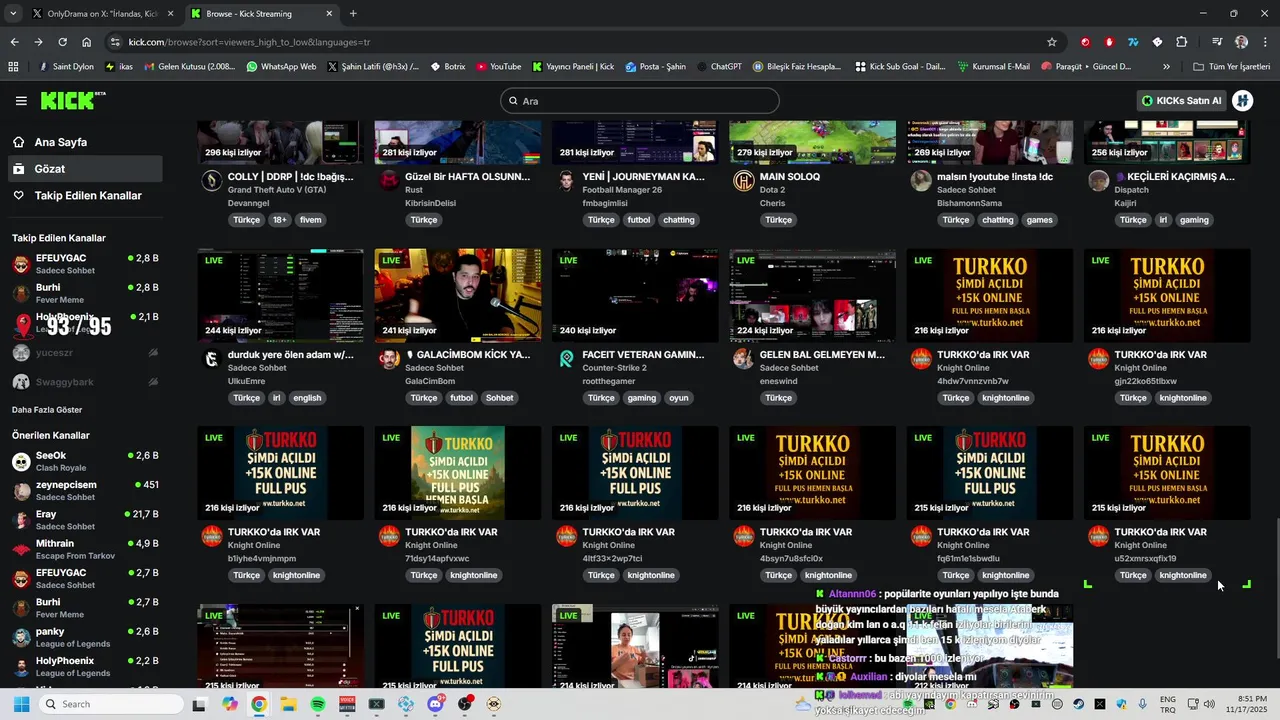The width and height of the screenshot is (1280, 720).
Task: Open yuceszr offline channel in sidebar
Action: pos(85,353)
